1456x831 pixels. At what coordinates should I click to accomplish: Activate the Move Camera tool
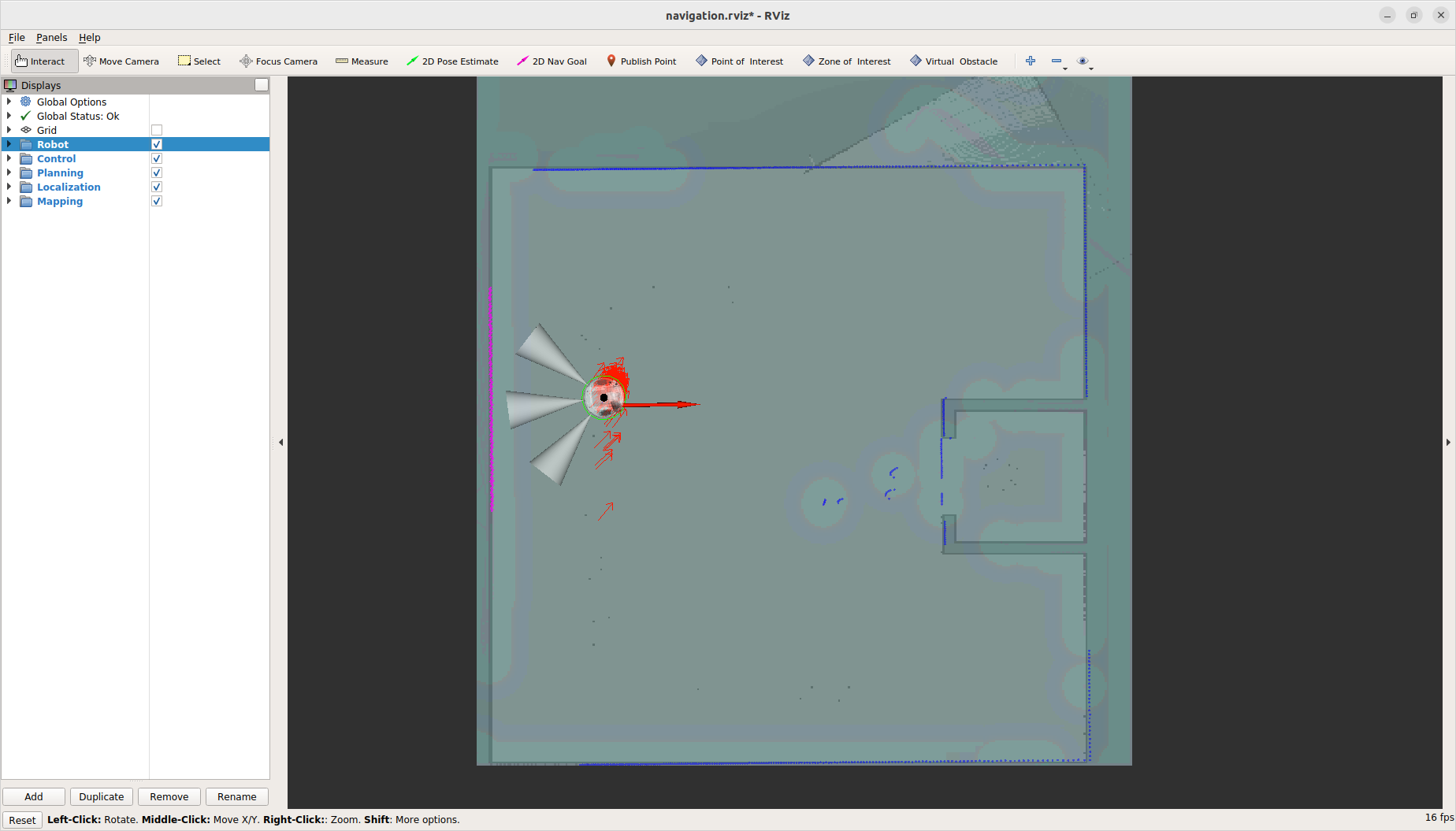tap(121, 61)
